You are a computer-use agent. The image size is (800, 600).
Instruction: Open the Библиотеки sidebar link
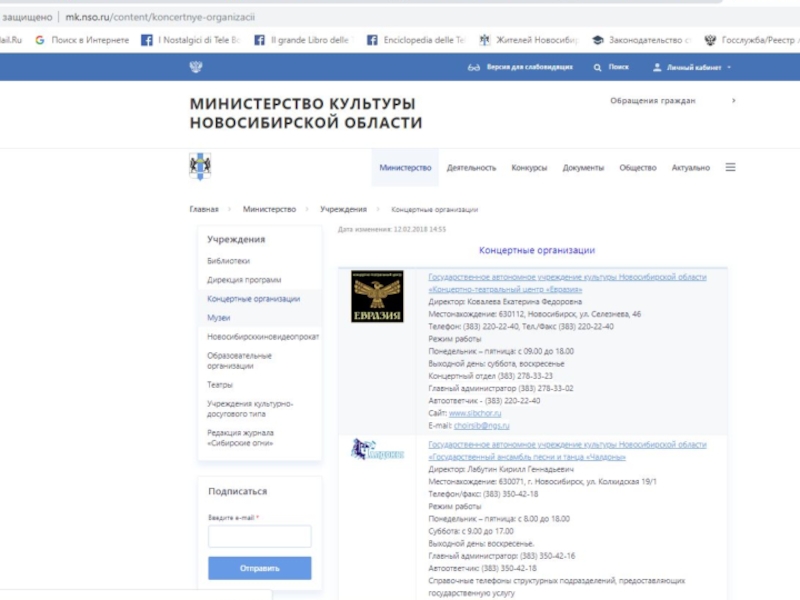pyautogui.click(x=229, y=261)
